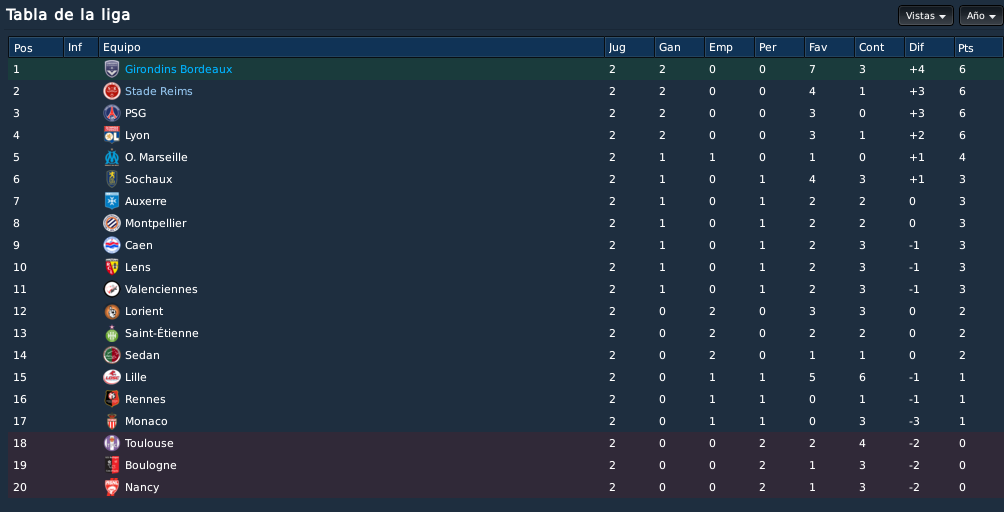Open Girondins Bordeaux team link
This screenshot has width=1004, height=512.
[x=179, y=69]
